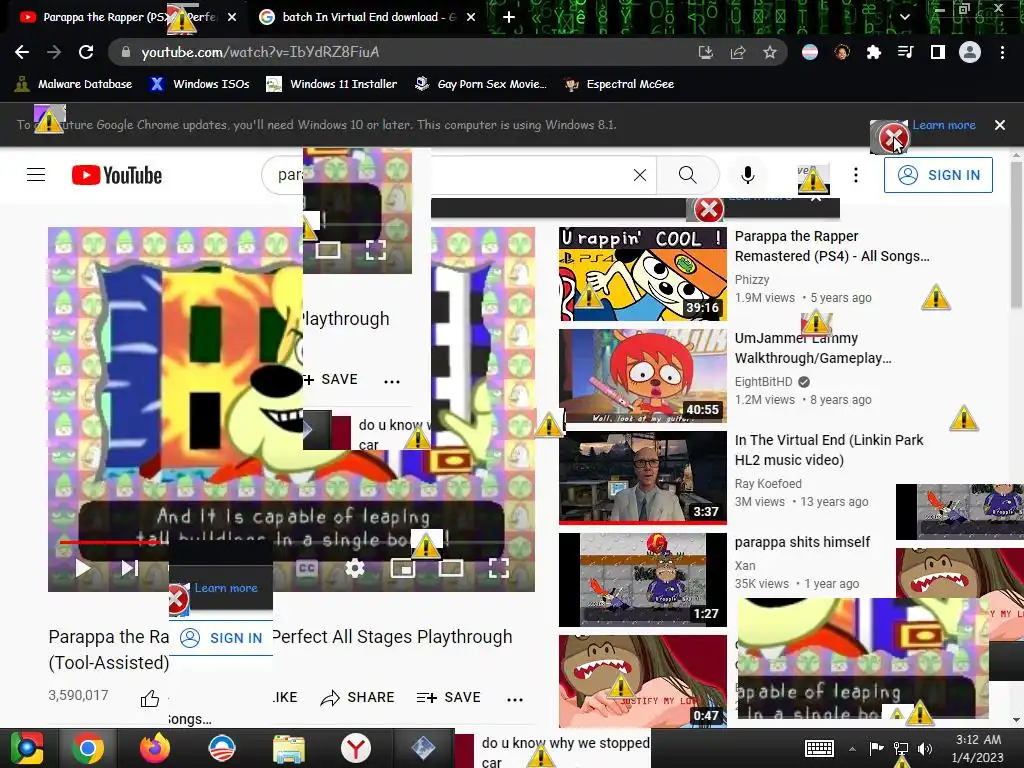Open the Malware Database bookmark
Screen dimensions: 1024x768
73,84
